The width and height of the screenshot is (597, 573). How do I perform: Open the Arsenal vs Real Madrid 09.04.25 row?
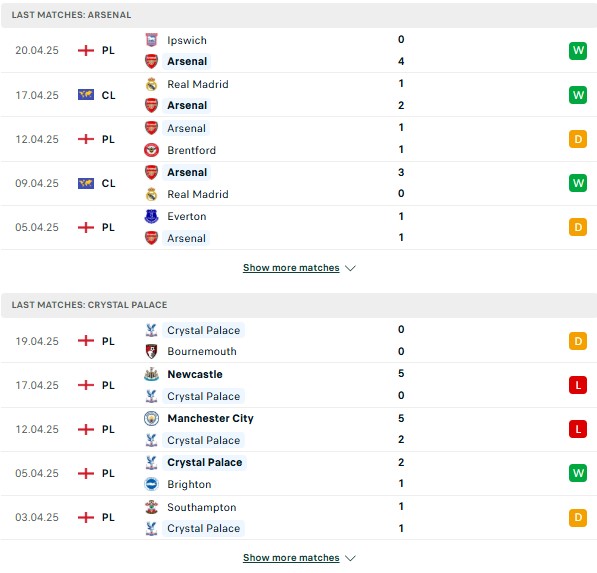[298, 184]
